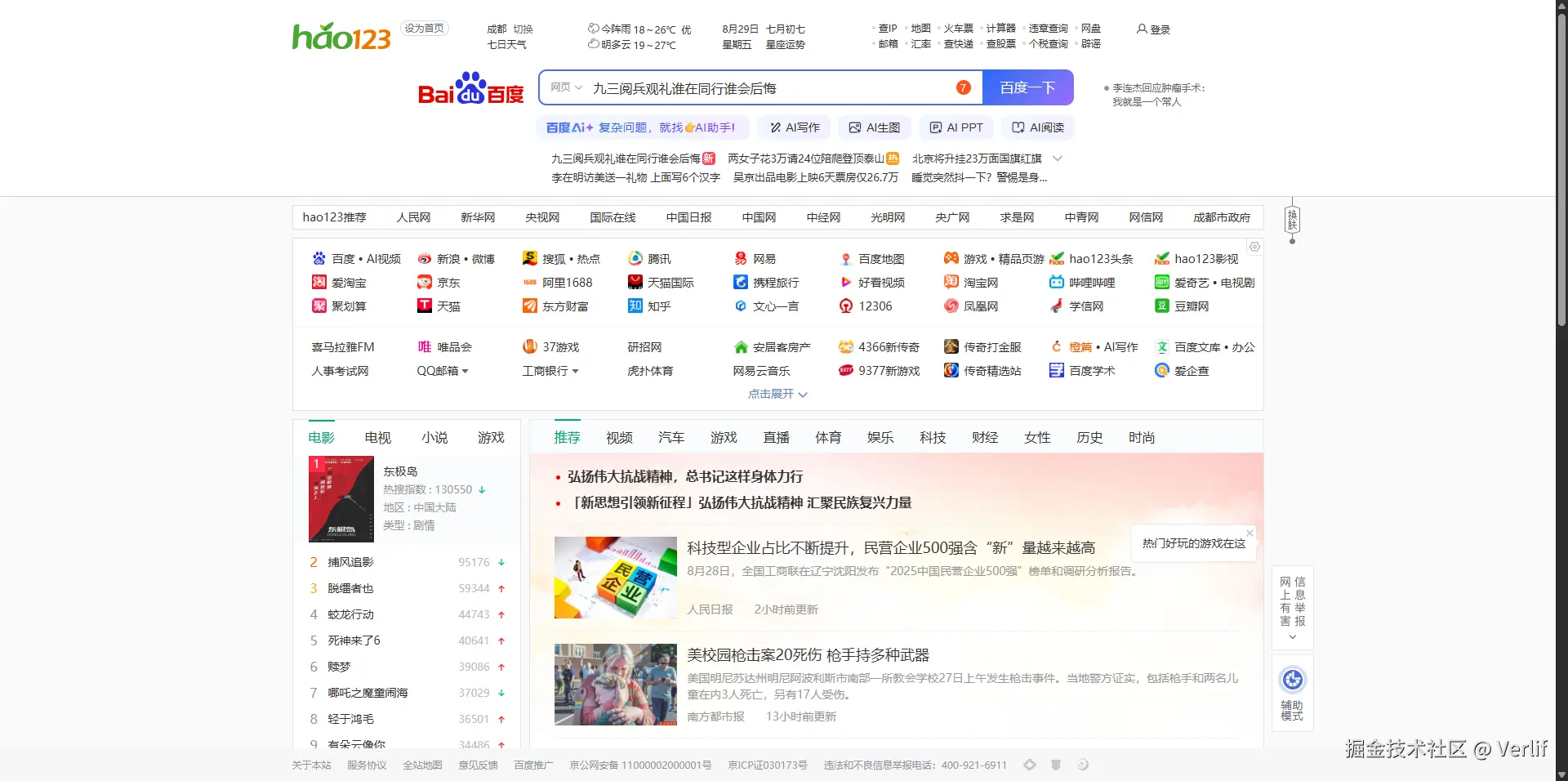Click the AI生图 button
The image size is (1568, 781).
point(875,127)
